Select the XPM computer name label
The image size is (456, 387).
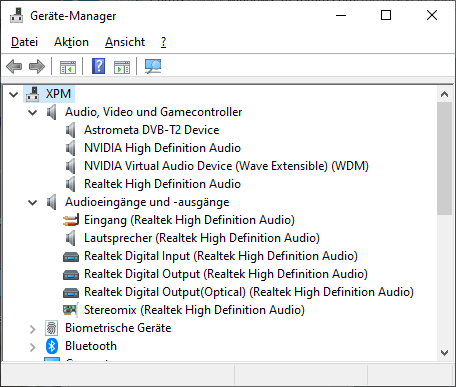click(x=58, y=94)
